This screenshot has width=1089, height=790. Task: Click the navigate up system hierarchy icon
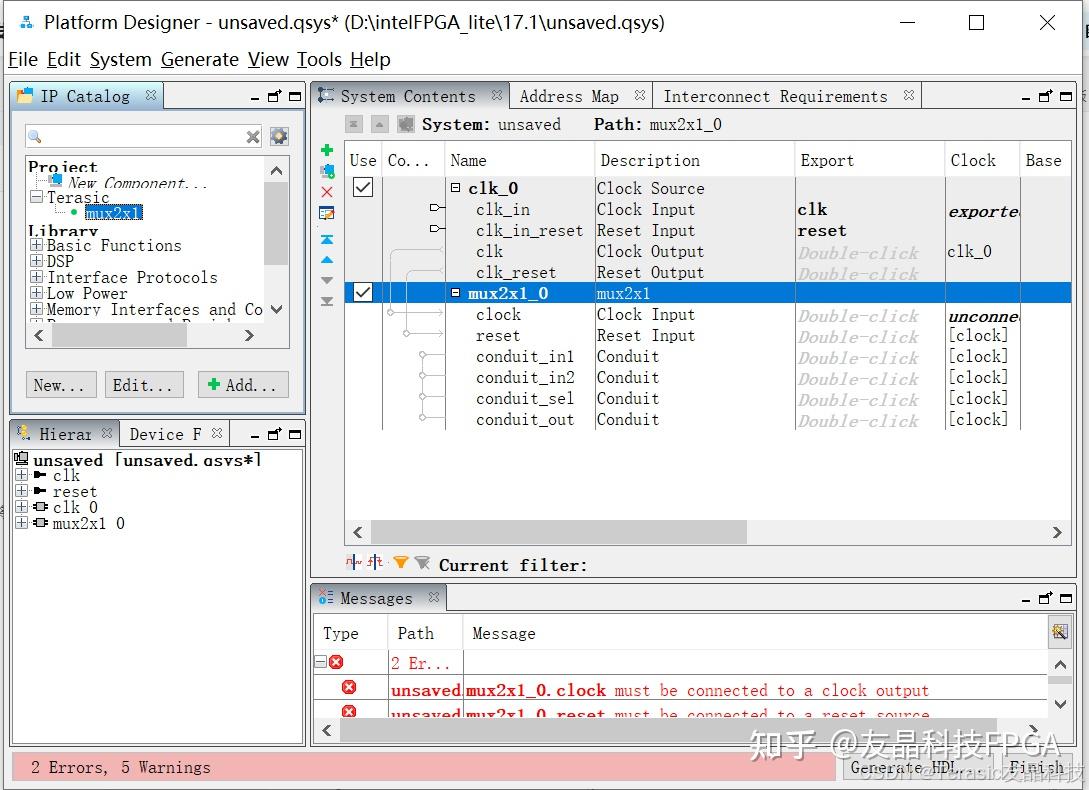click(x=379, y=124)
